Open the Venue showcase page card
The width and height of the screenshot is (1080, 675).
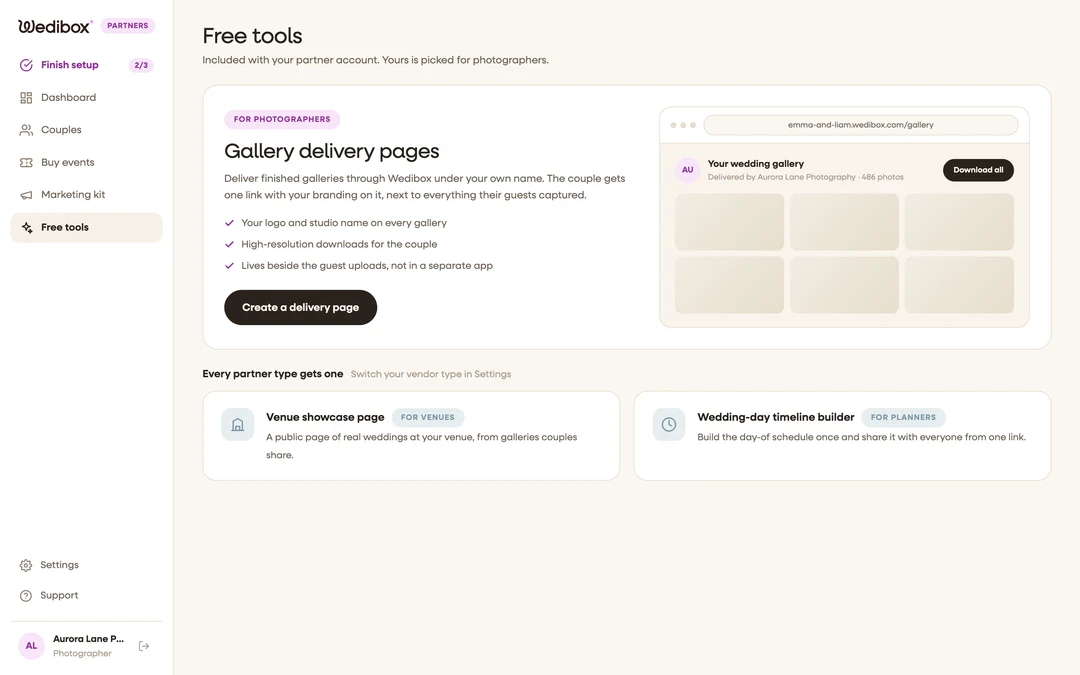pos(411,436)
